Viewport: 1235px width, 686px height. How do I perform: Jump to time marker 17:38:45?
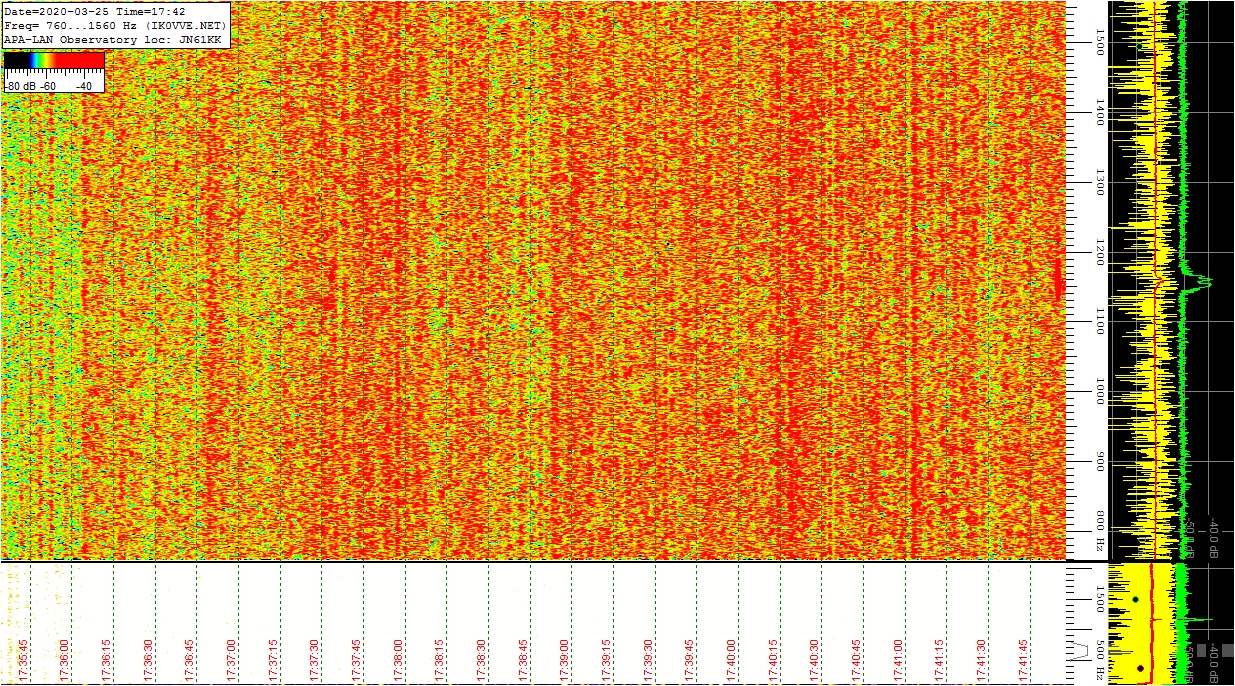coord(523,659)
